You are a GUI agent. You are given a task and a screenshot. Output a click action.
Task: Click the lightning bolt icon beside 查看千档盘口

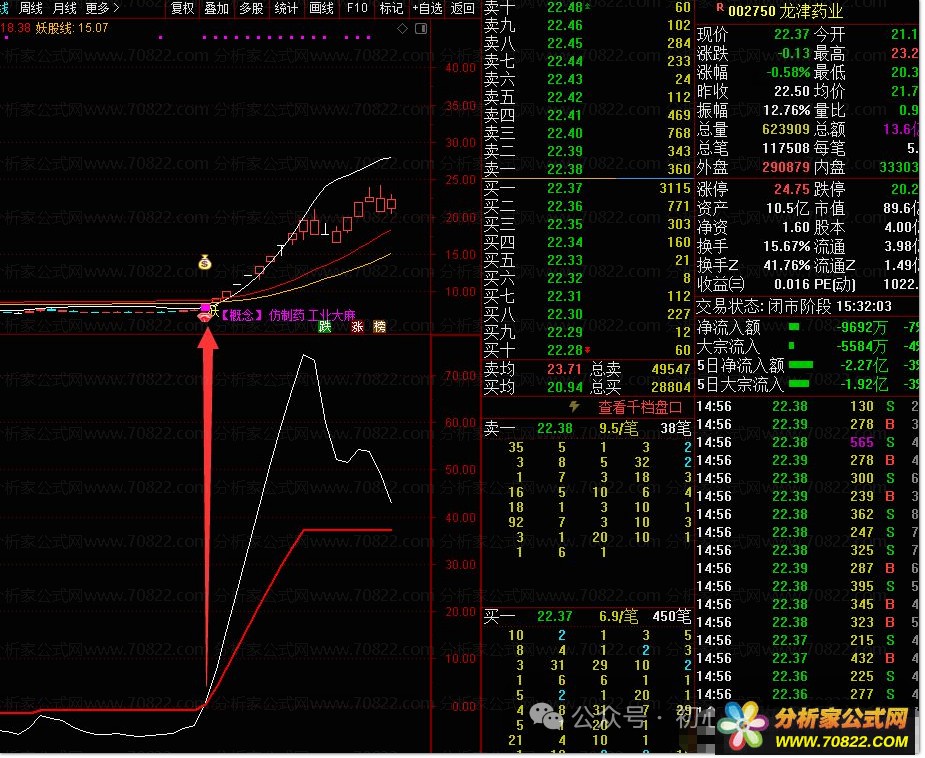574,406
